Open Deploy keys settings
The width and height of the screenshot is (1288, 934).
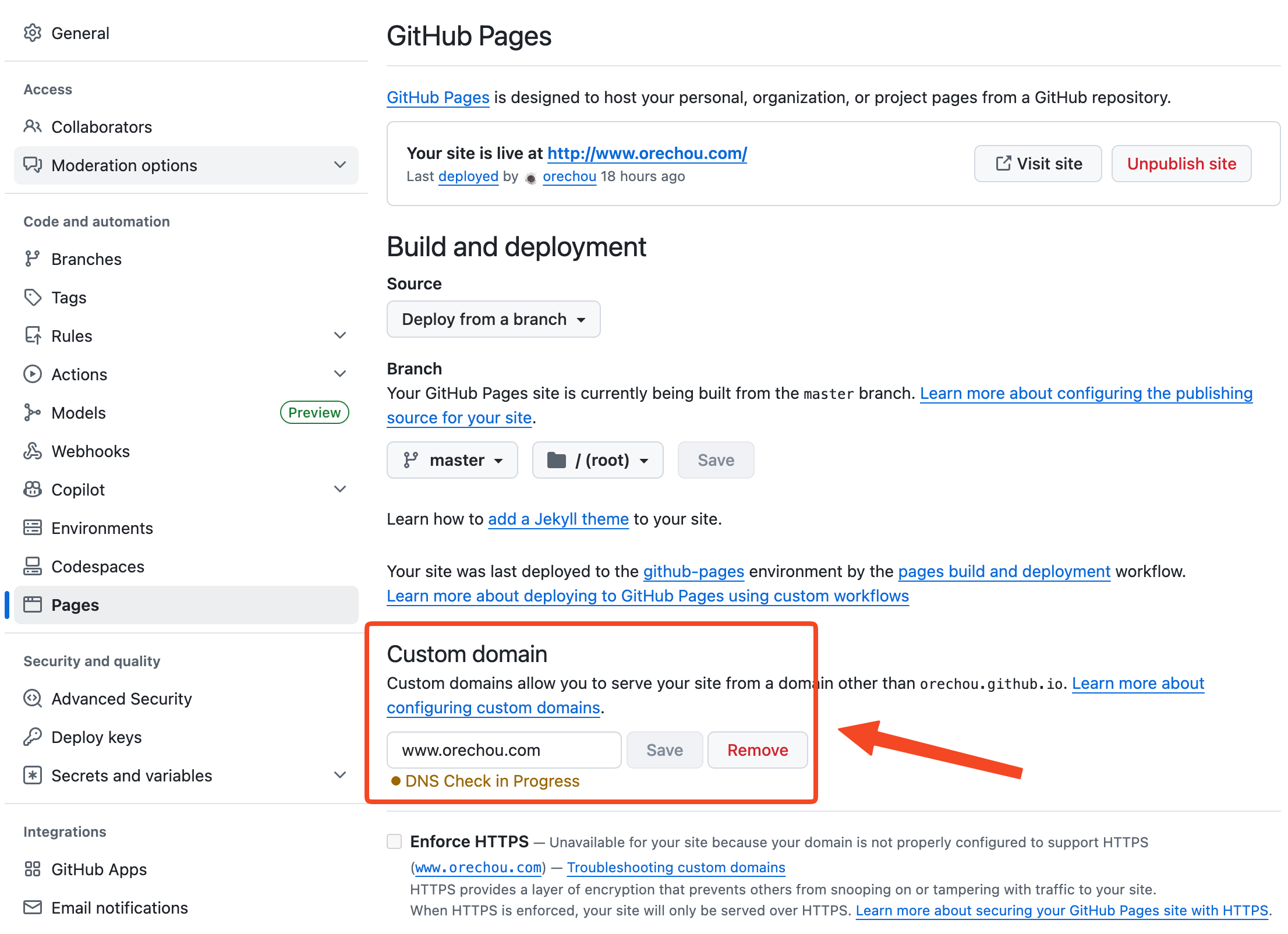click(x=186, y=737)
